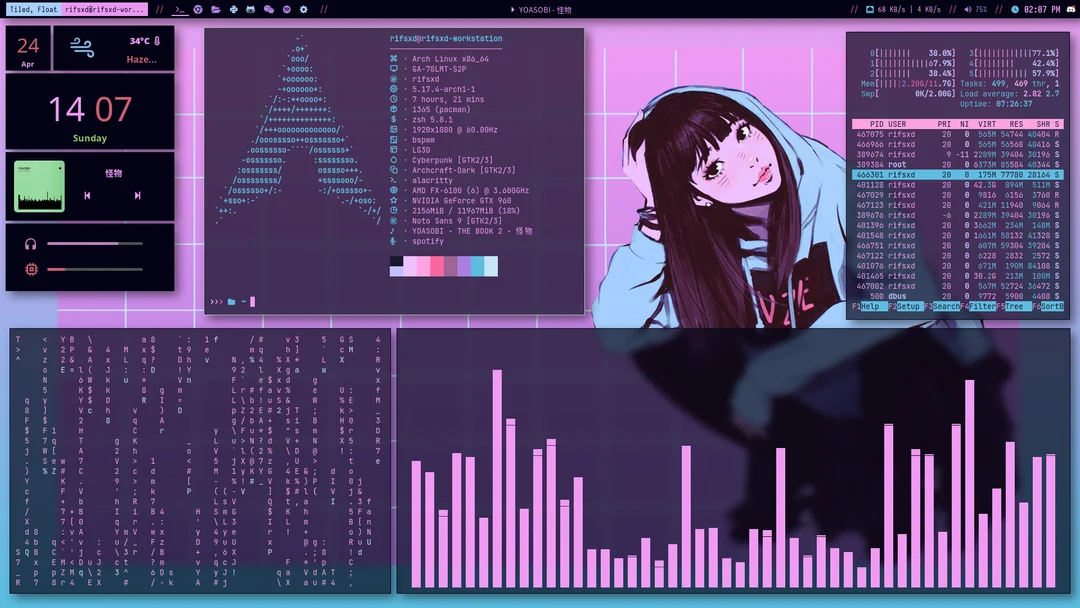Open the file manager icon in the top bar
1080x608 pixels.
[x=216, y=9]
